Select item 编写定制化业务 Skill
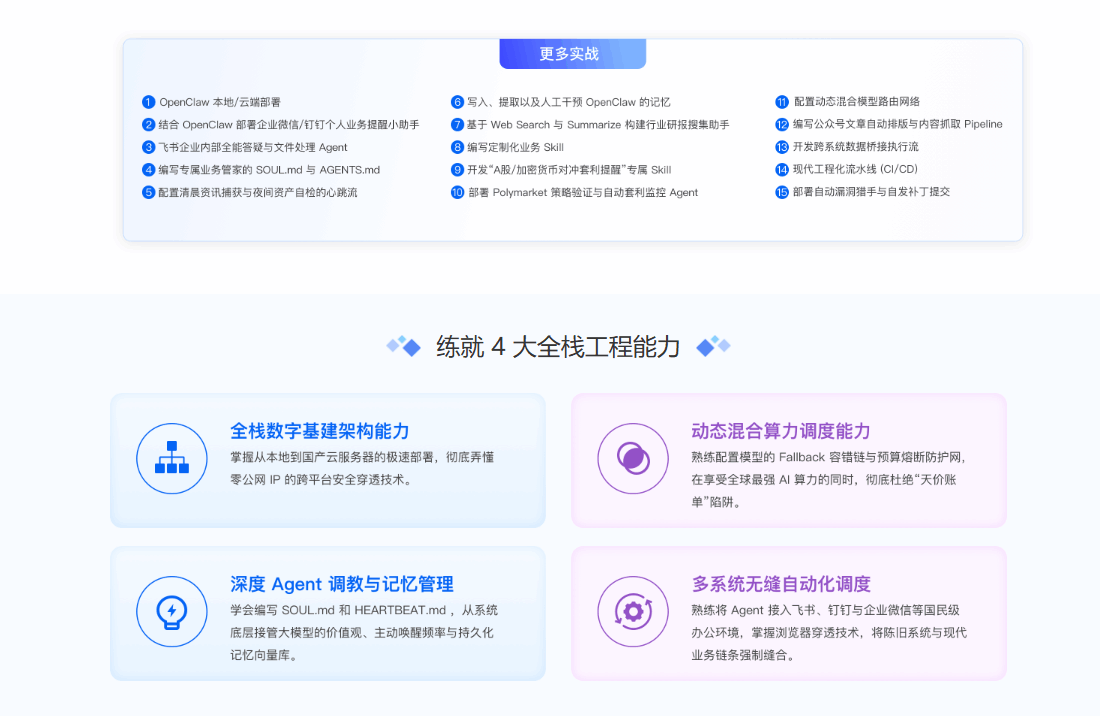 click(515, 147)
